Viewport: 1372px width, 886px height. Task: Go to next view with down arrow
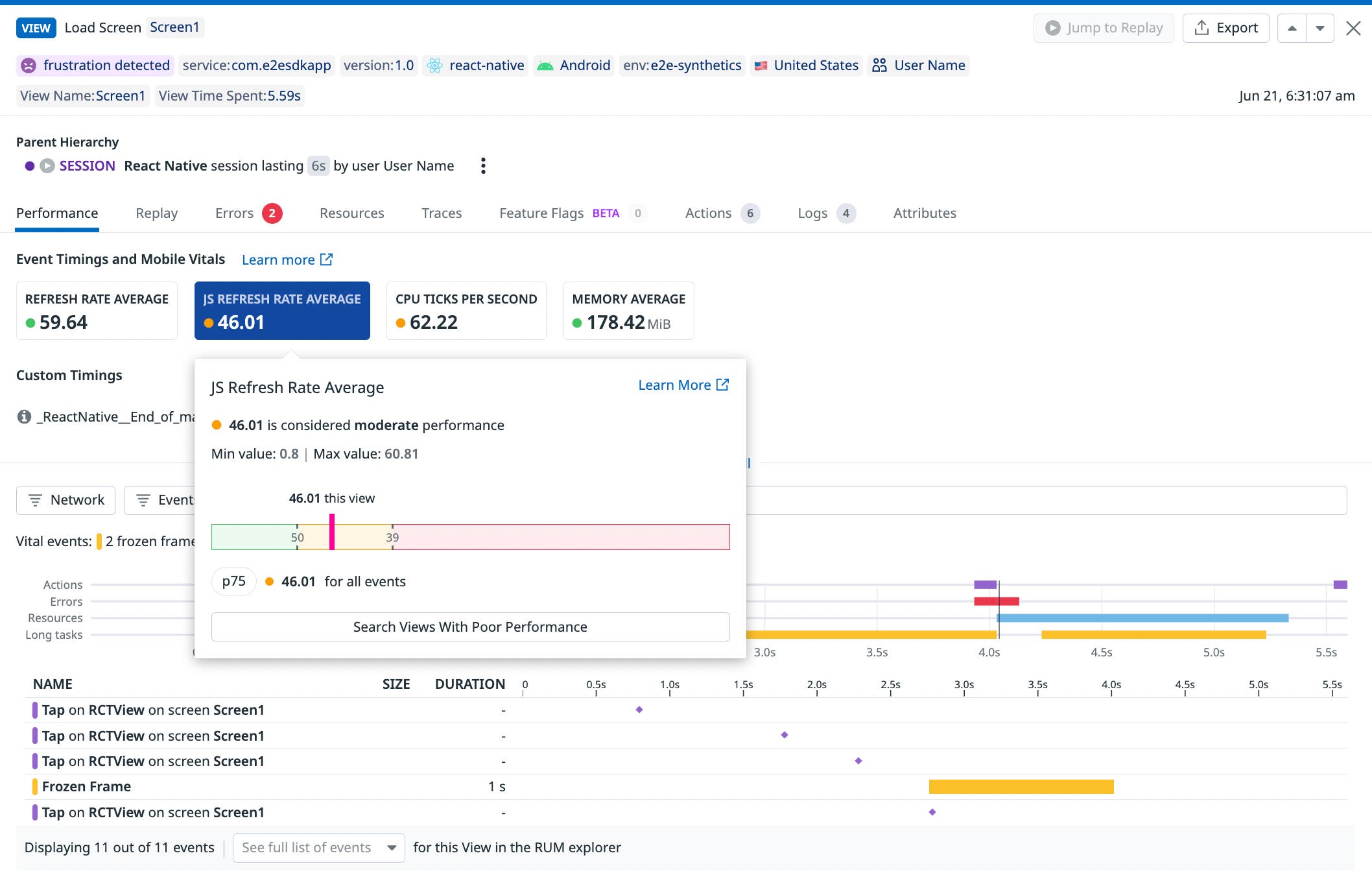(x=1320, y=29)
